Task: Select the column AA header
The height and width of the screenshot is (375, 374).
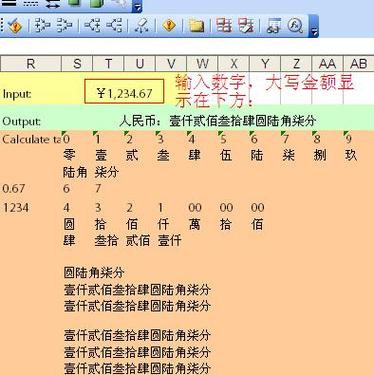Action: click(327, 63)
